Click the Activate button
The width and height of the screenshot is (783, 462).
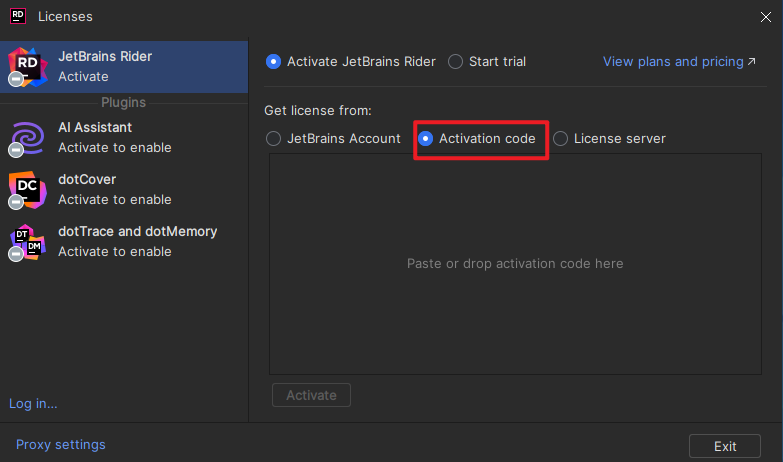tap(311, 395)
